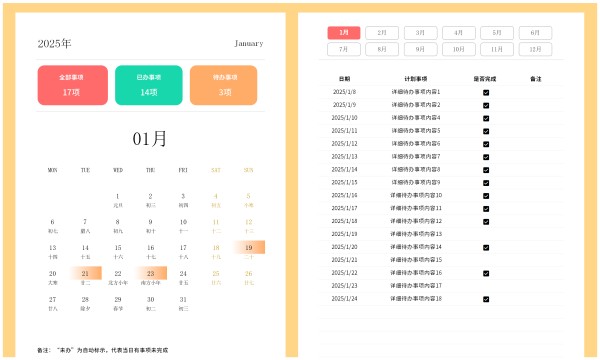Image resolution: width=600 pixels, height=360 pixels.
Task: Select calendar date 31
Action: click(x=183, y=303)
